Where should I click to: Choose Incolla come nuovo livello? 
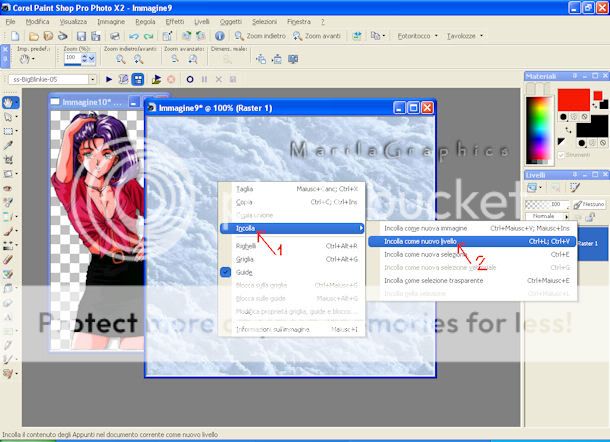point(472,242)
